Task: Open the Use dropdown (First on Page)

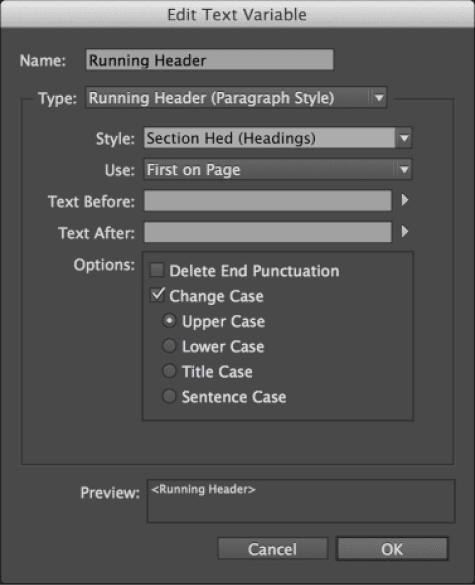Action: (278, 170)
